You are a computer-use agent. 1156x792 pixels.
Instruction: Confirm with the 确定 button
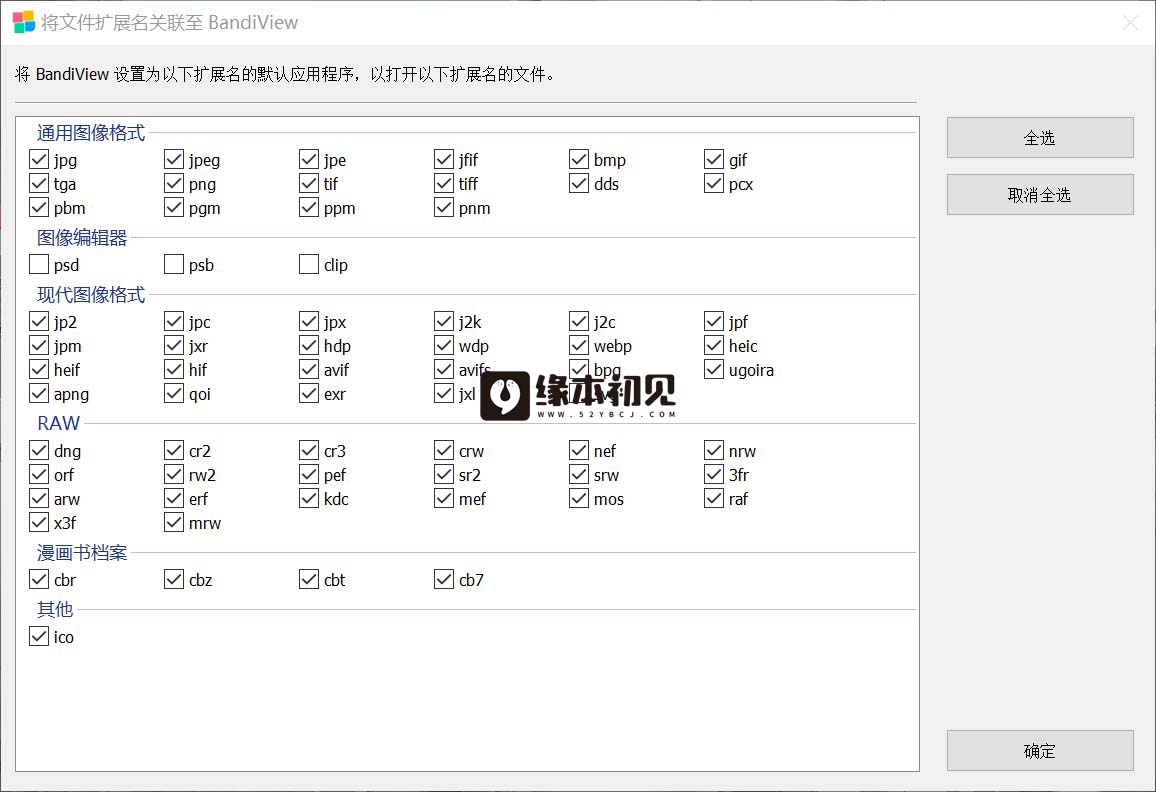1040,751
